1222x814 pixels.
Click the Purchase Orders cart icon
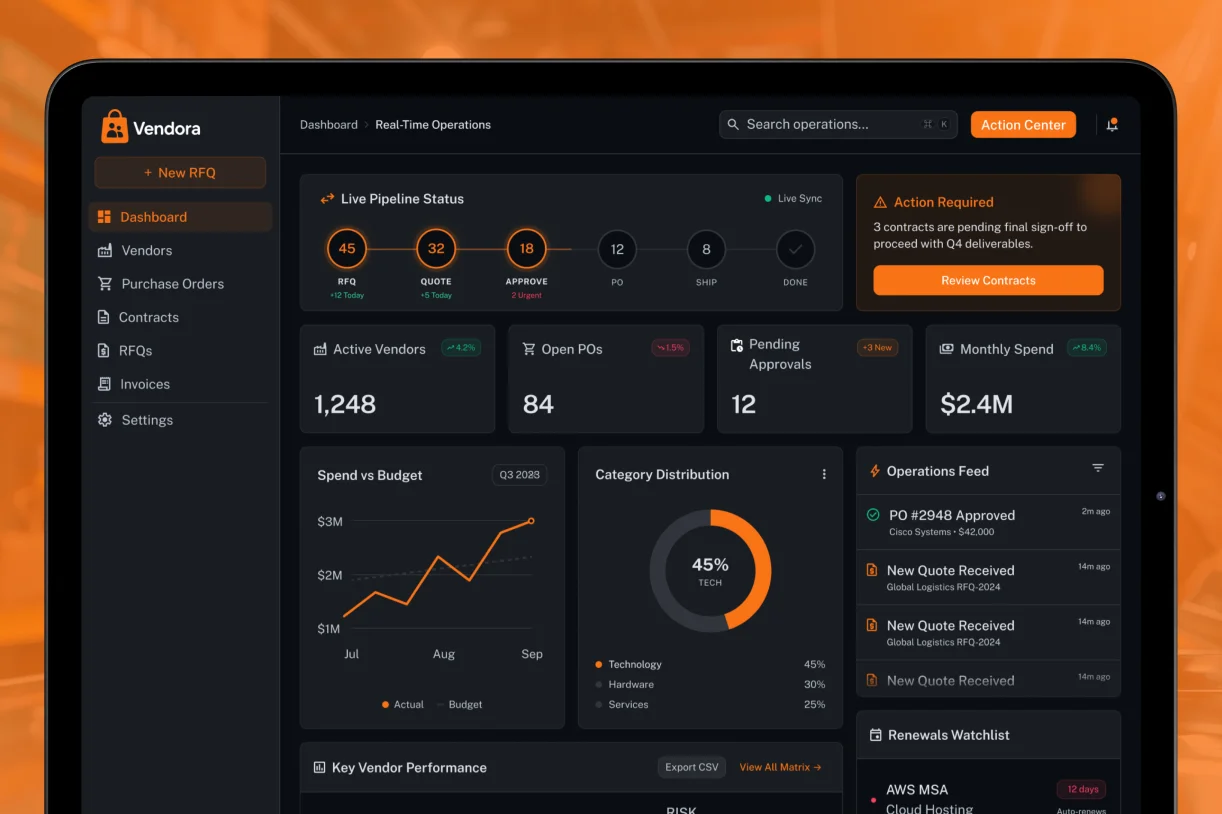pos(104,284)
